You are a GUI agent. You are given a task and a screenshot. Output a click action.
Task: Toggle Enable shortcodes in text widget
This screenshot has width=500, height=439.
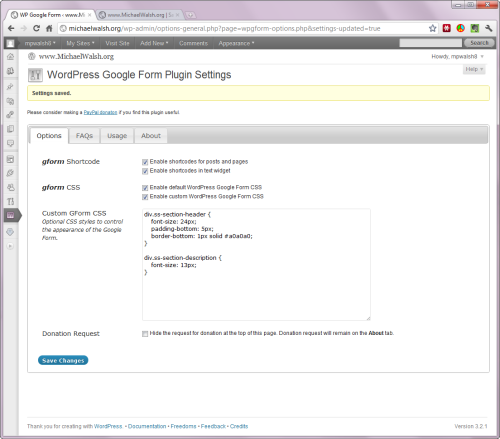point(145,171)
